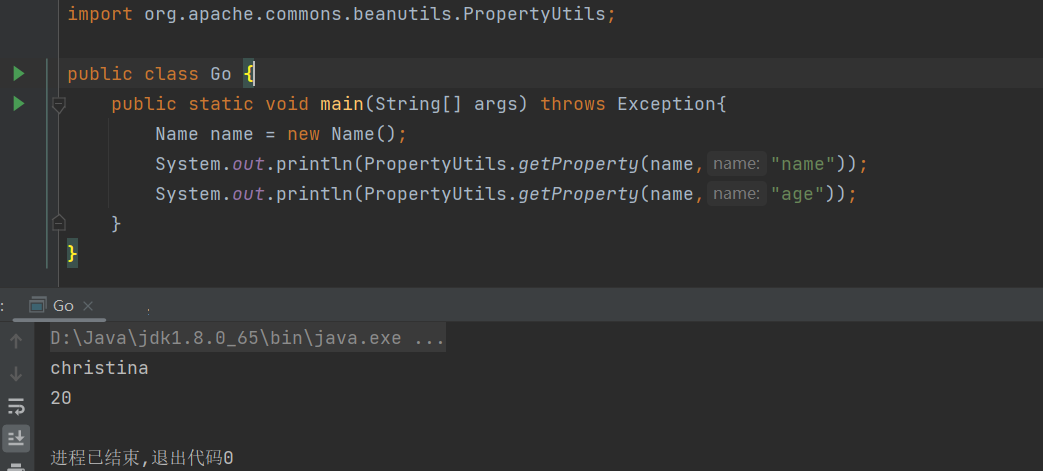Click the name: hint before "age"
1043x471 pixels.
pyautogui.click(x=736, y=194)
